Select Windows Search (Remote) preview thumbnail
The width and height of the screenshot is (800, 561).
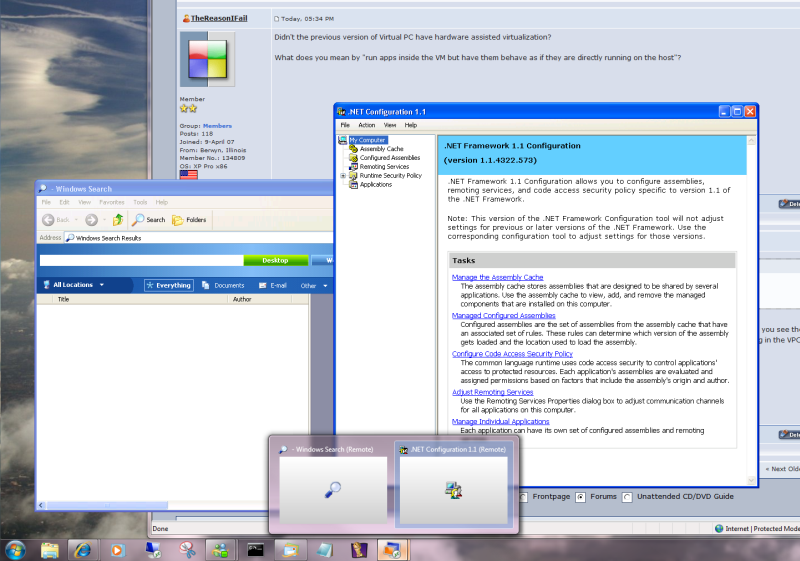333,484
